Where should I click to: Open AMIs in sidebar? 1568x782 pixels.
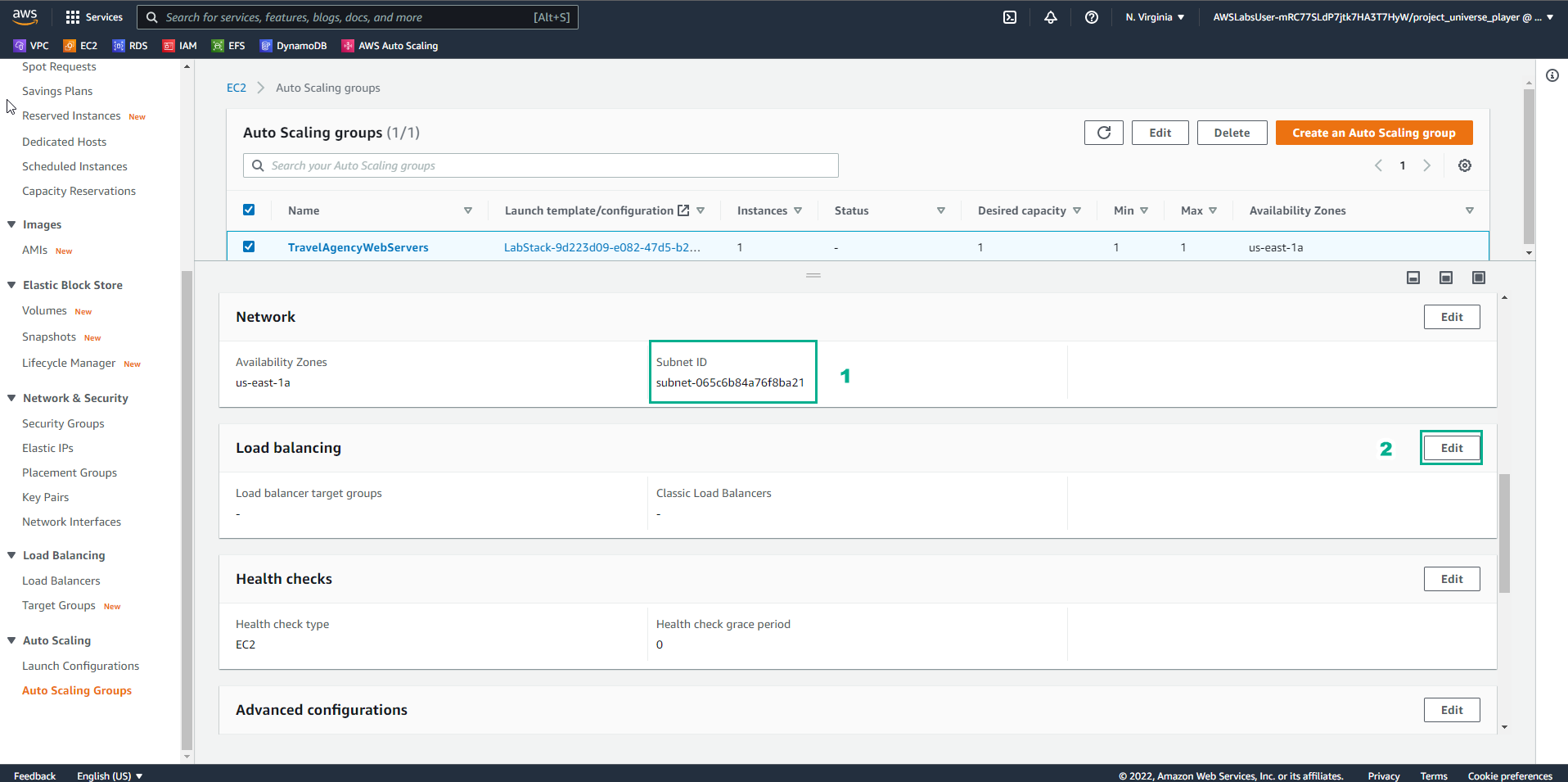(x=34, y=250)
